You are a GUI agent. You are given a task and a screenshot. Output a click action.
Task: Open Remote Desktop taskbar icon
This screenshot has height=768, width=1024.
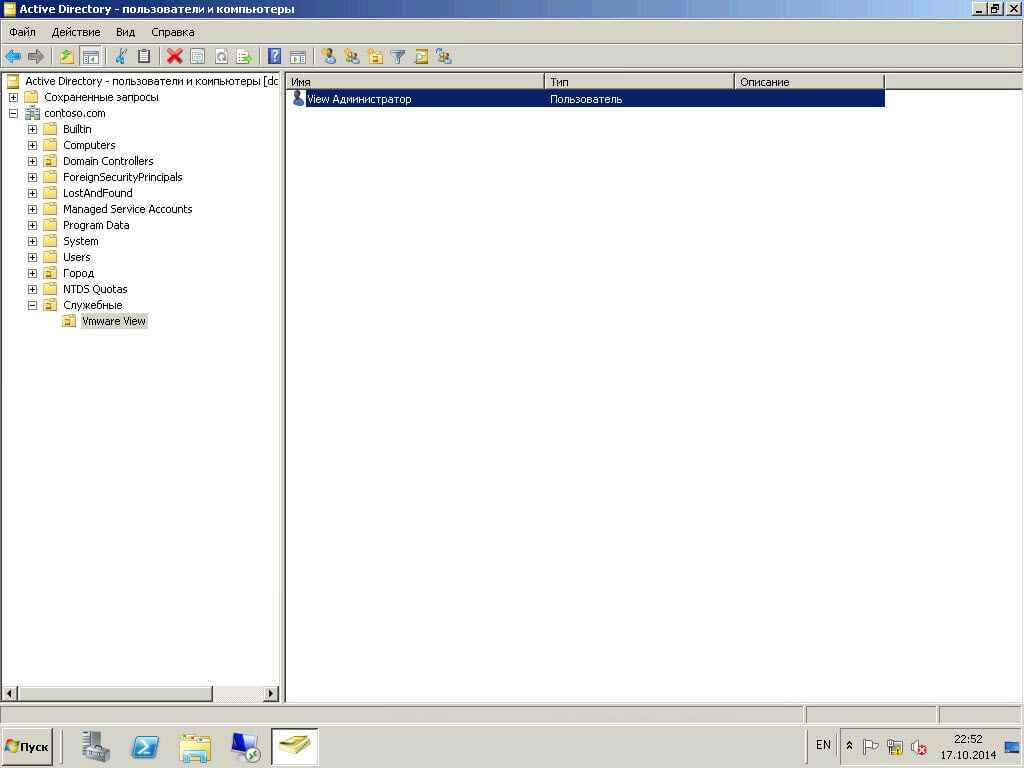(x=246, y=747)
